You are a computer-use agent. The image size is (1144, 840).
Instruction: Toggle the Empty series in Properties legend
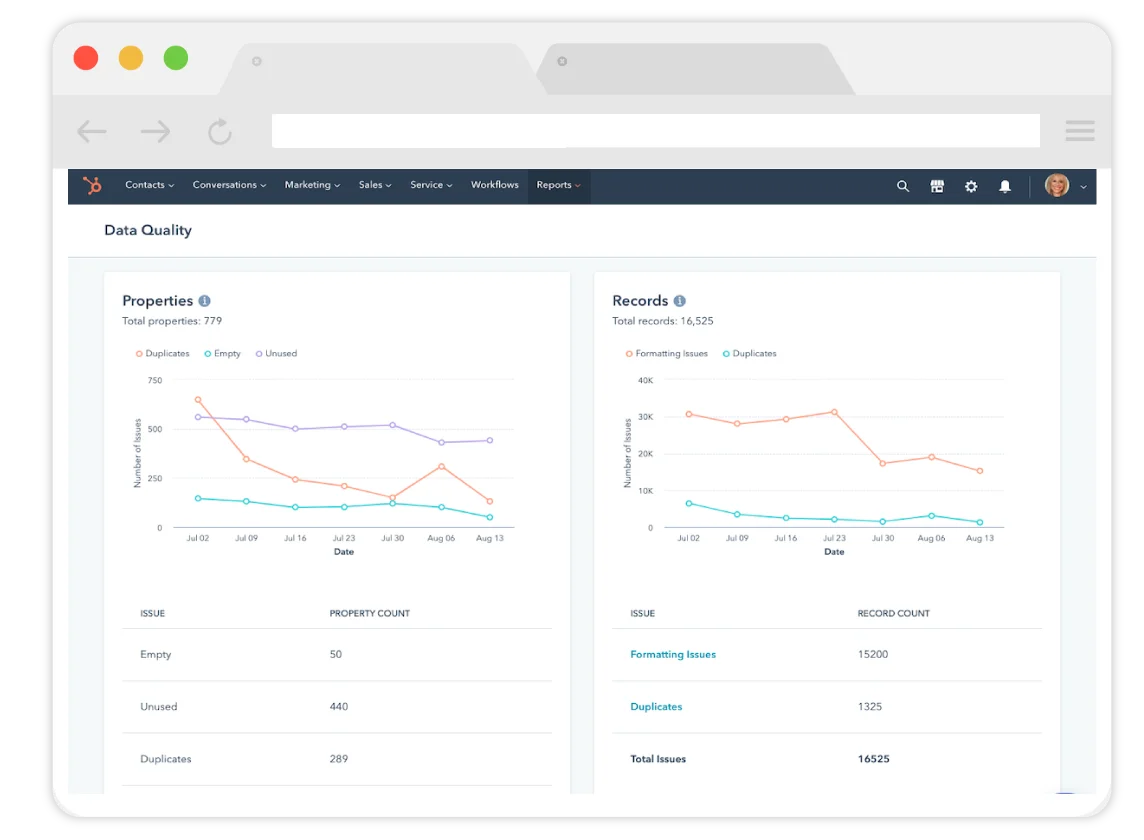click(223, 353)
